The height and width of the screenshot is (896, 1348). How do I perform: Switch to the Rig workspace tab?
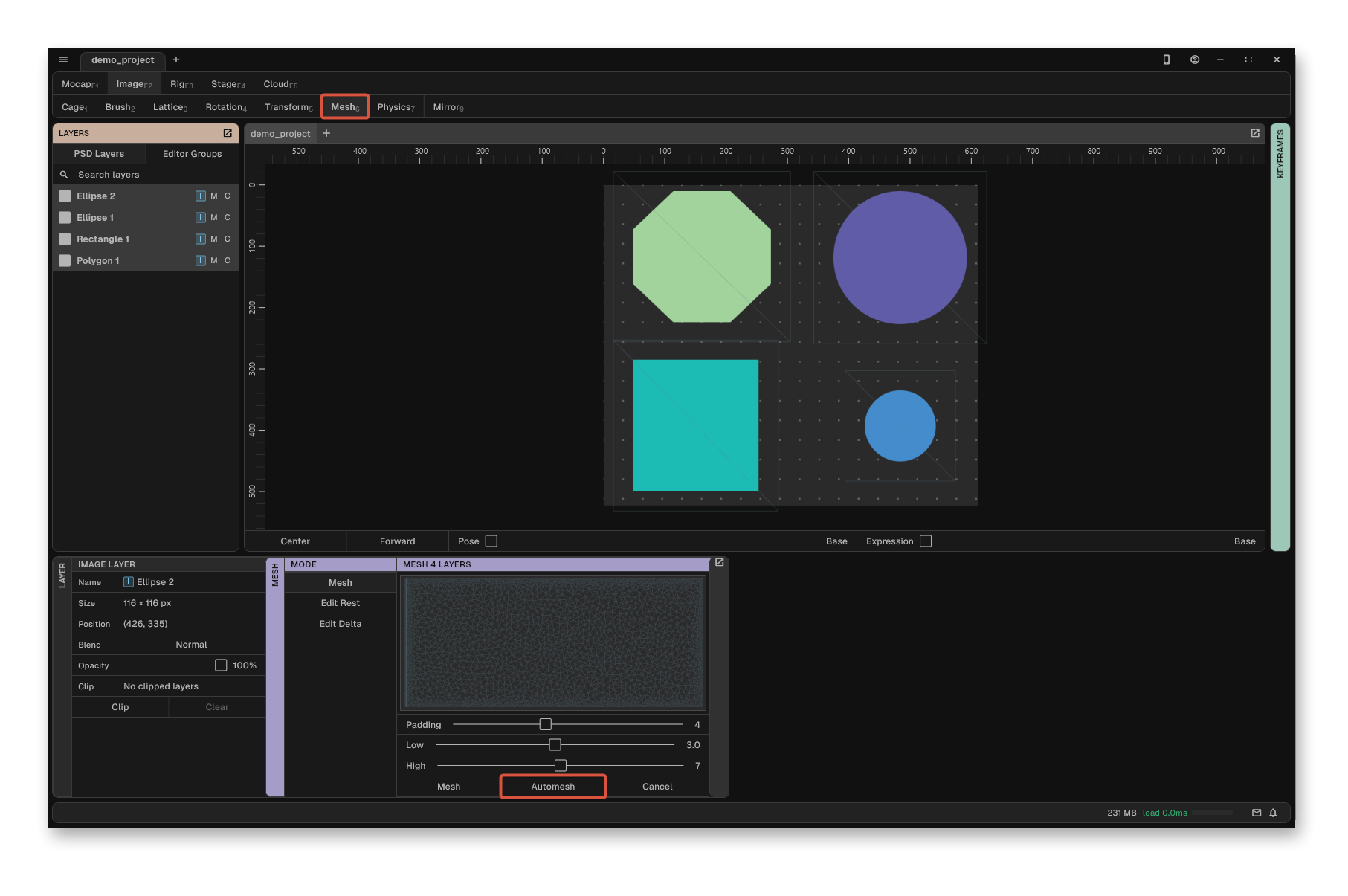(x=181, y=84)
